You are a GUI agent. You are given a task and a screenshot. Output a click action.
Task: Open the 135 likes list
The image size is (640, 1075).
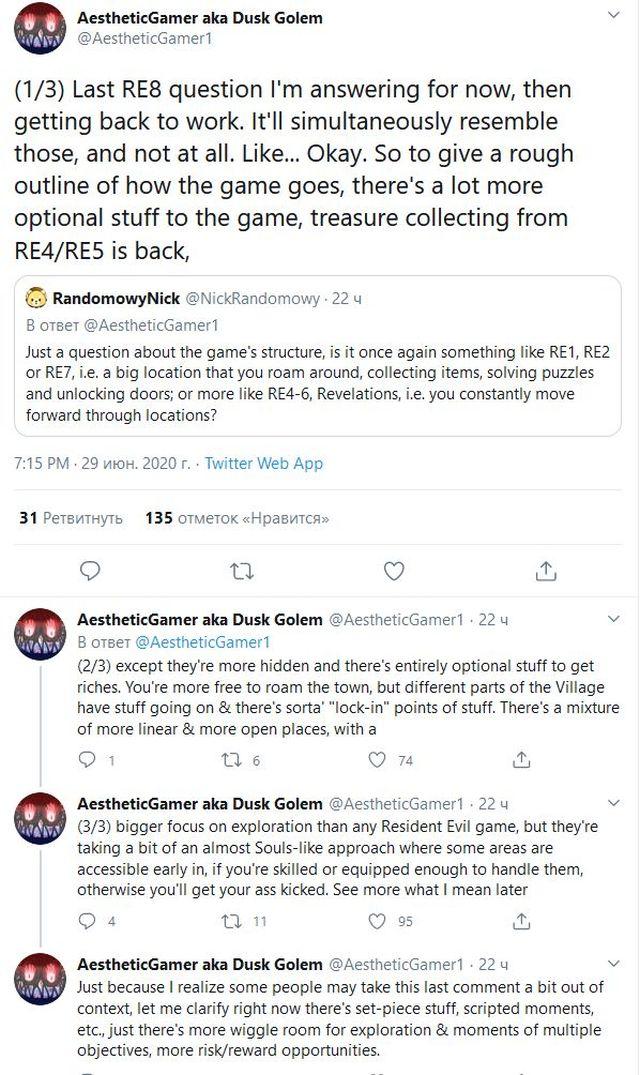click(237, 518)
